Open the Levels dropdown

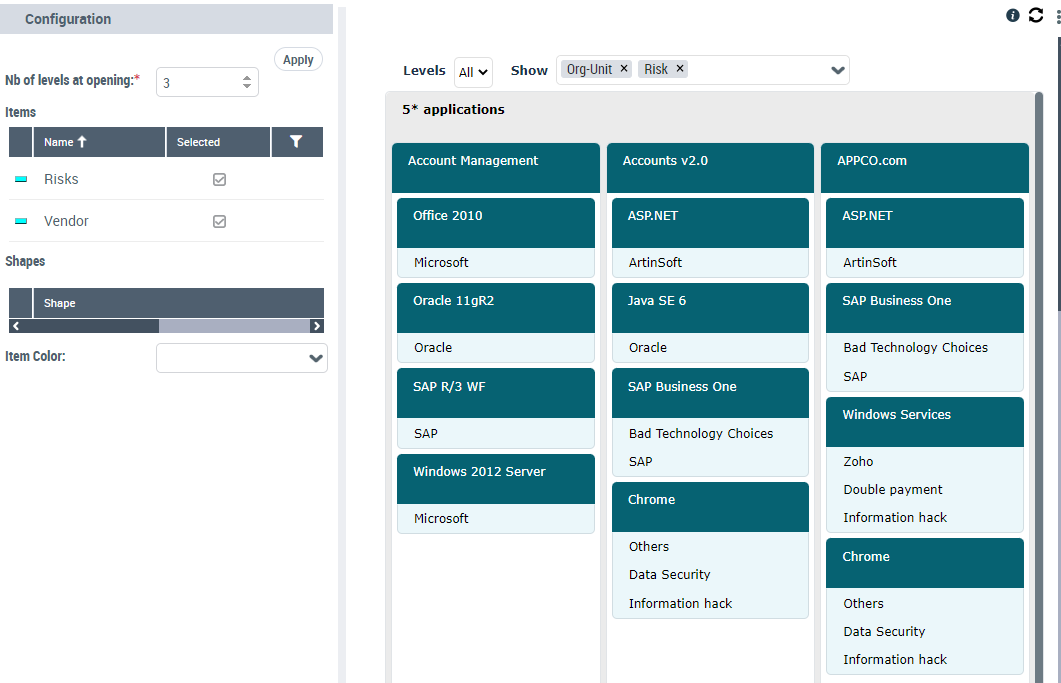click(474, 71)
